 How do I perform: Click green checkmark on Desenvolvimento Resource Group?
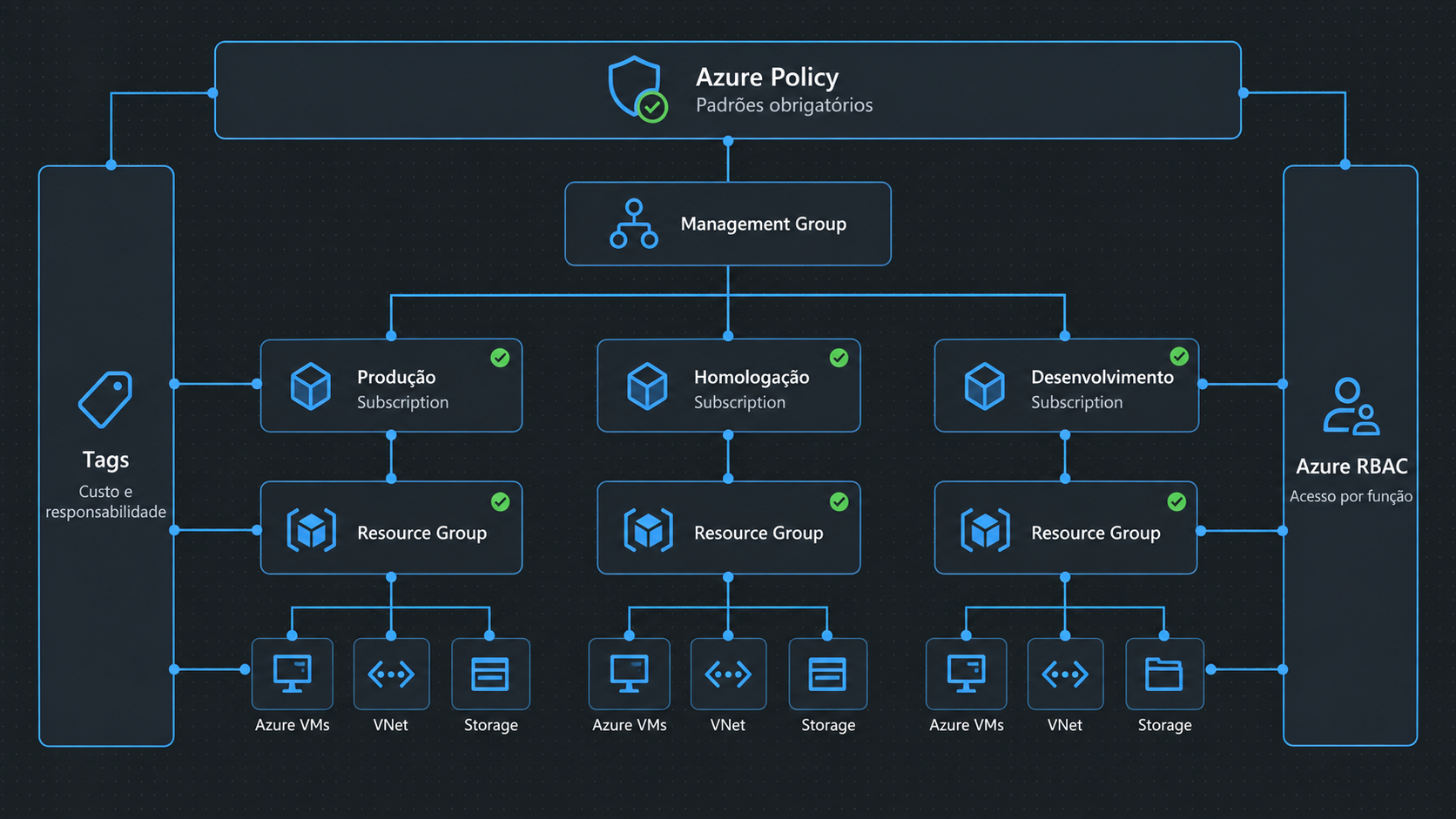[1176, 501]
